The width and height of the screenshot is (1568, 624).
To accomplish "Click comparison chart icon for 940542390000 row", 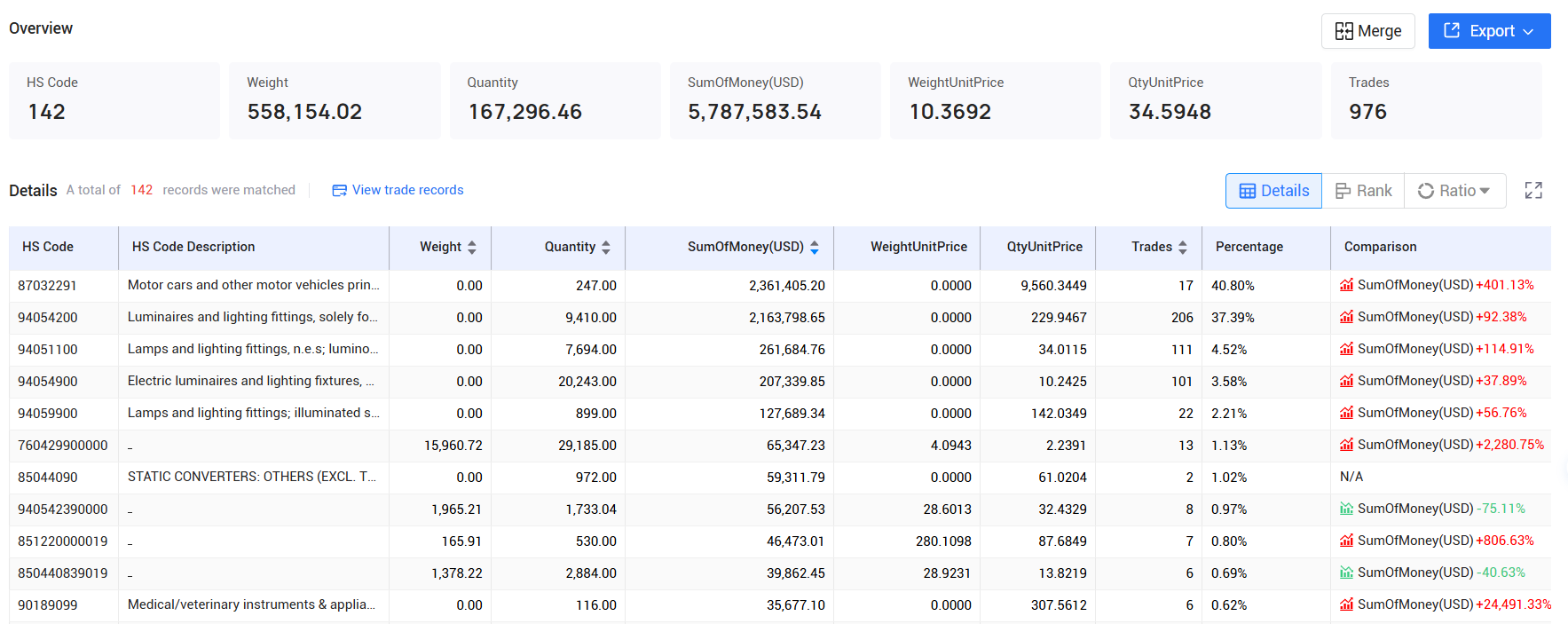I will [1347, 509].
